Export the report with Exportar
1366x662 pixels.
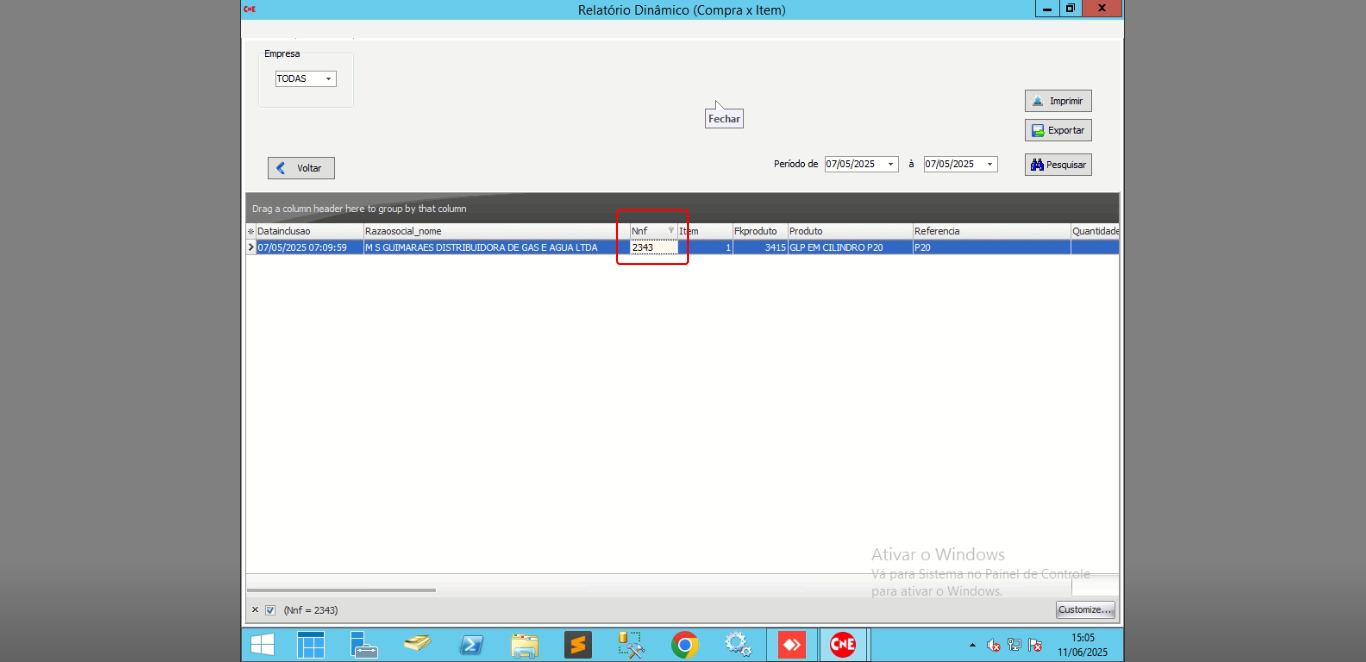coord(1058,130)
